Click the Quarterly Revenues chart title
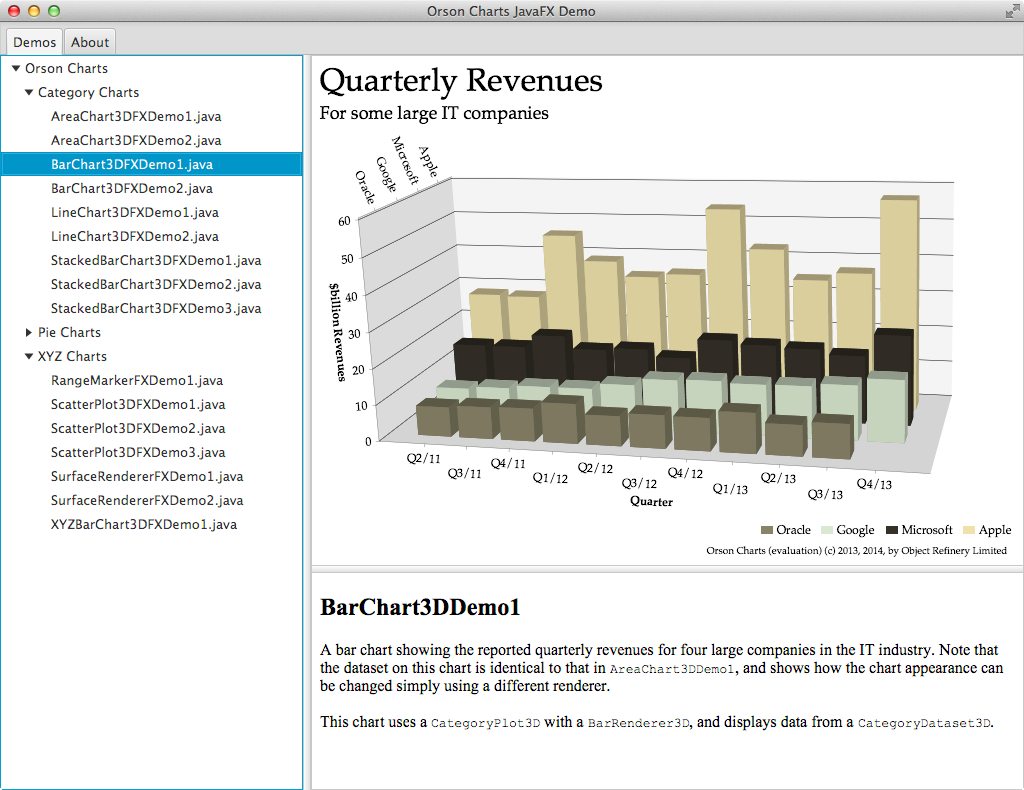 point(461,81)
